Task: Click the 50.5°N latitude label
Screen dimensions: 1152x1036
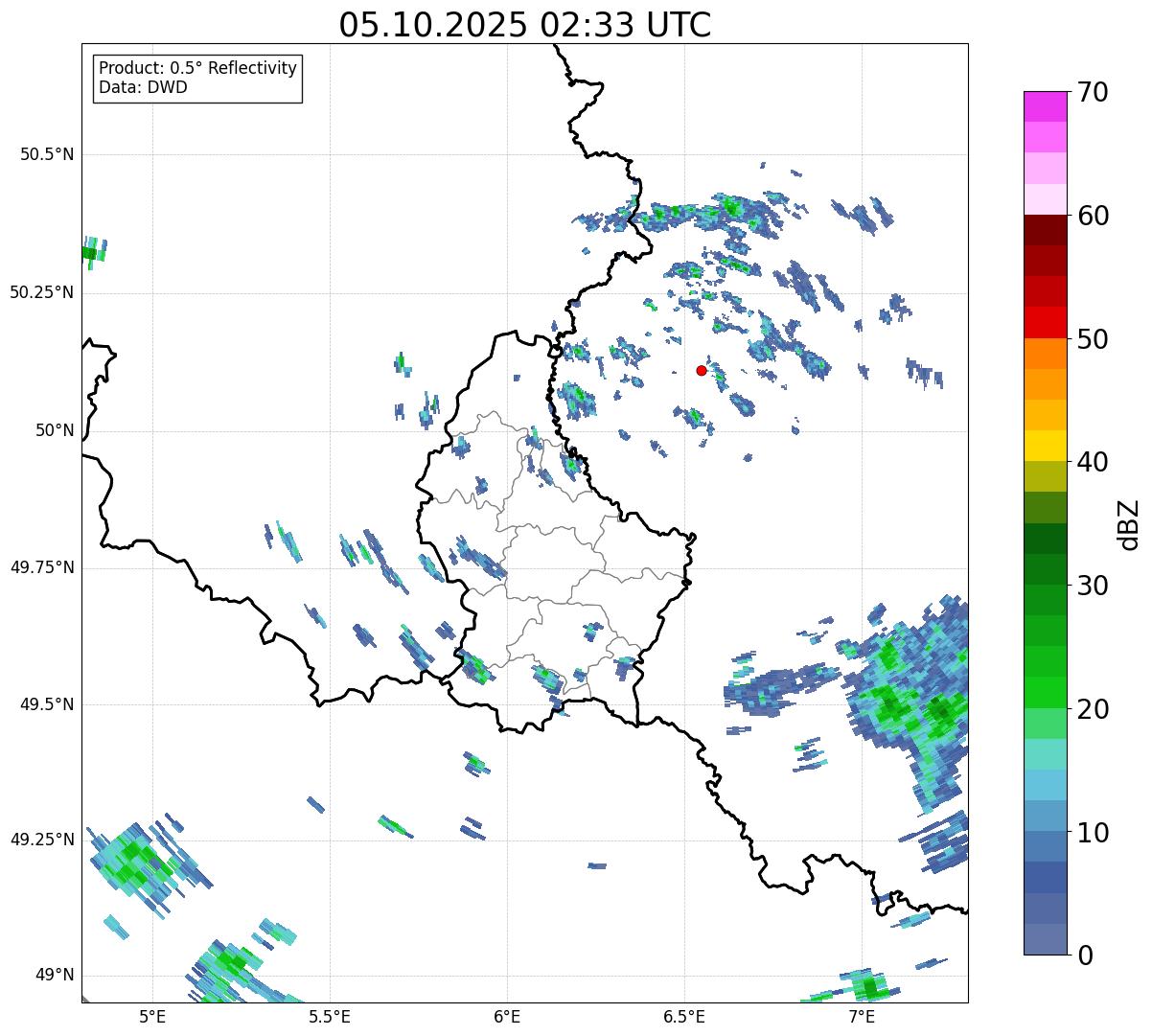Action: [x=47, y=154]
